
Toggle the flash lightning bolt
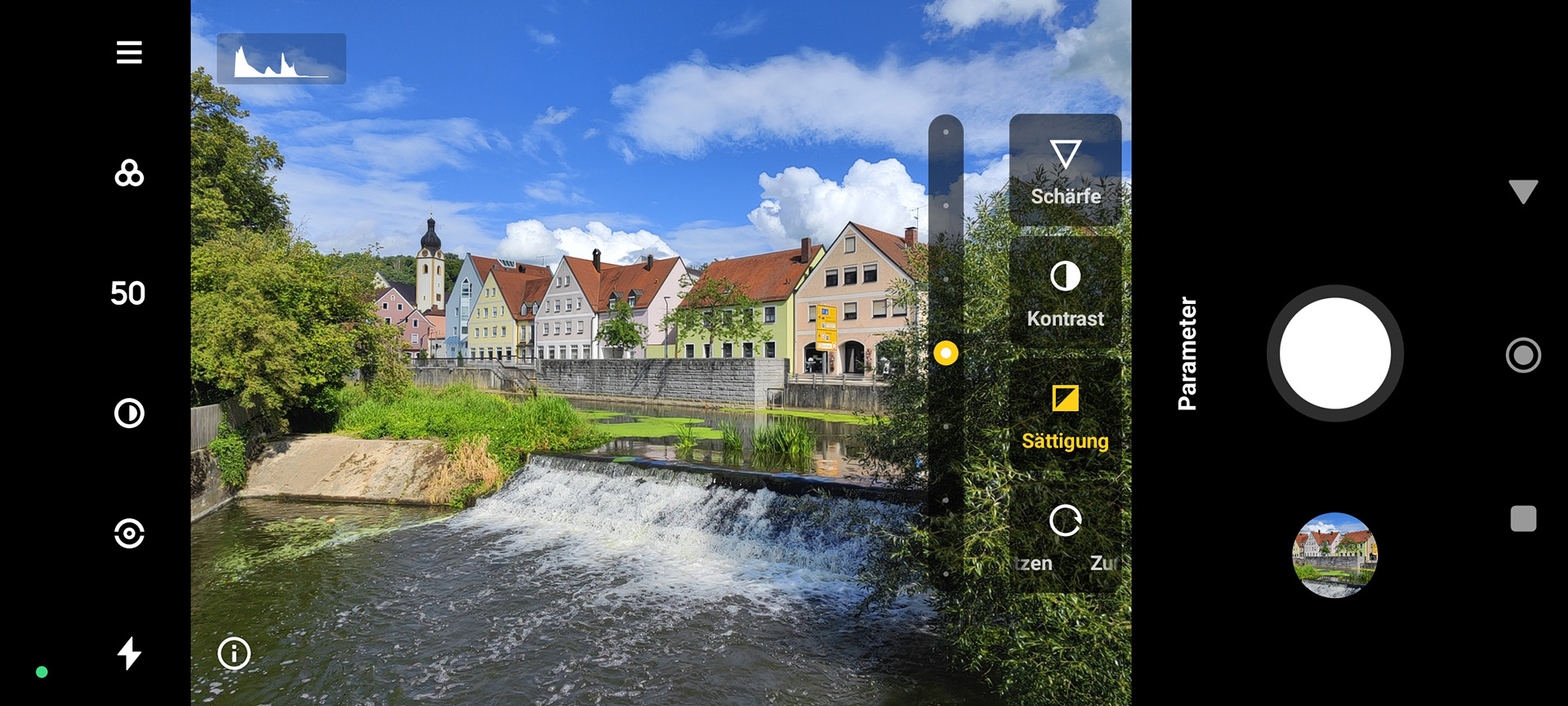(x=129, y=654)
